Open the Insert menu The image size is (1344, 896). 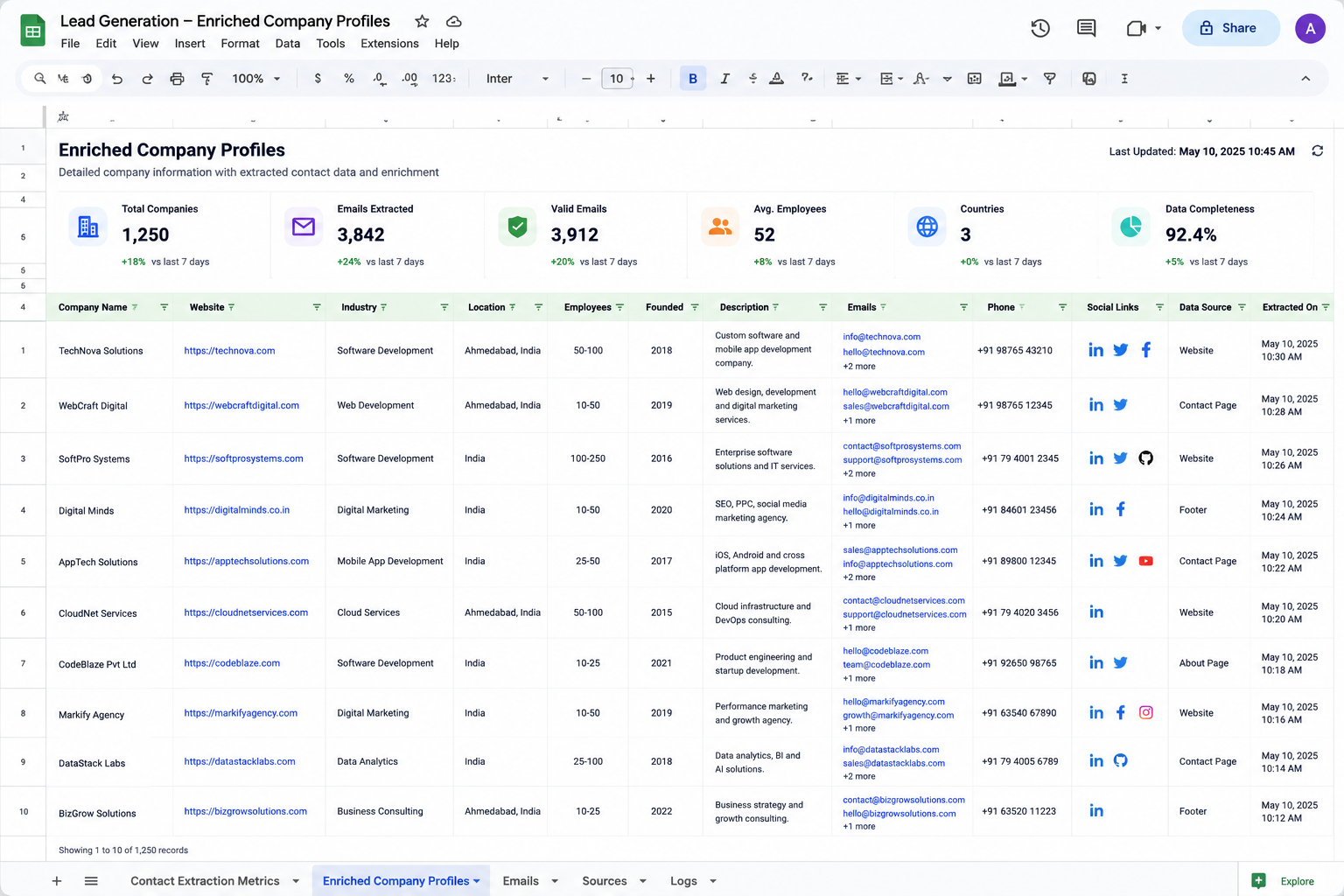pyautogui.click(x=190, y=44)
